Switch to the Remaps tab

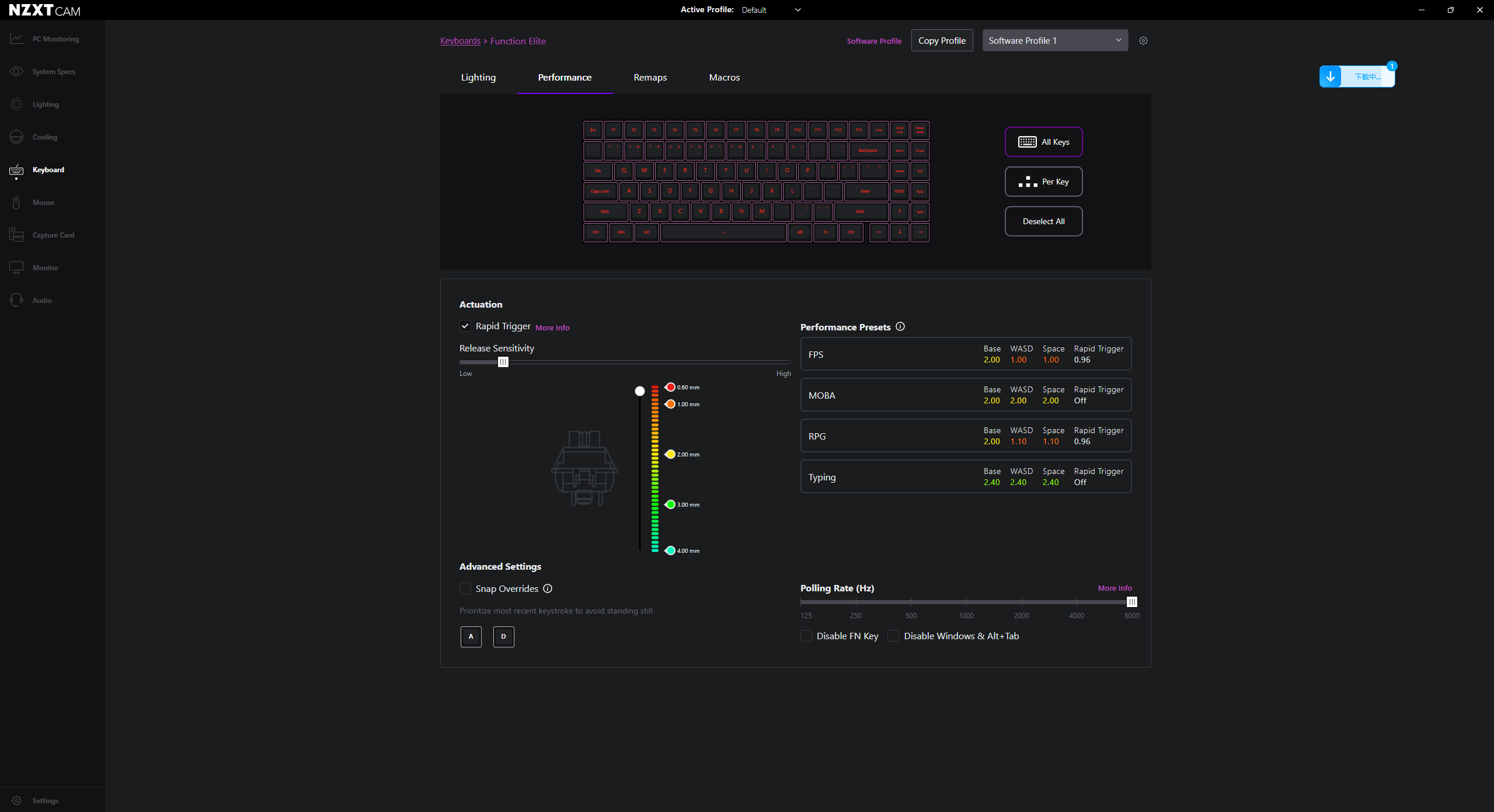click(650, 78)
